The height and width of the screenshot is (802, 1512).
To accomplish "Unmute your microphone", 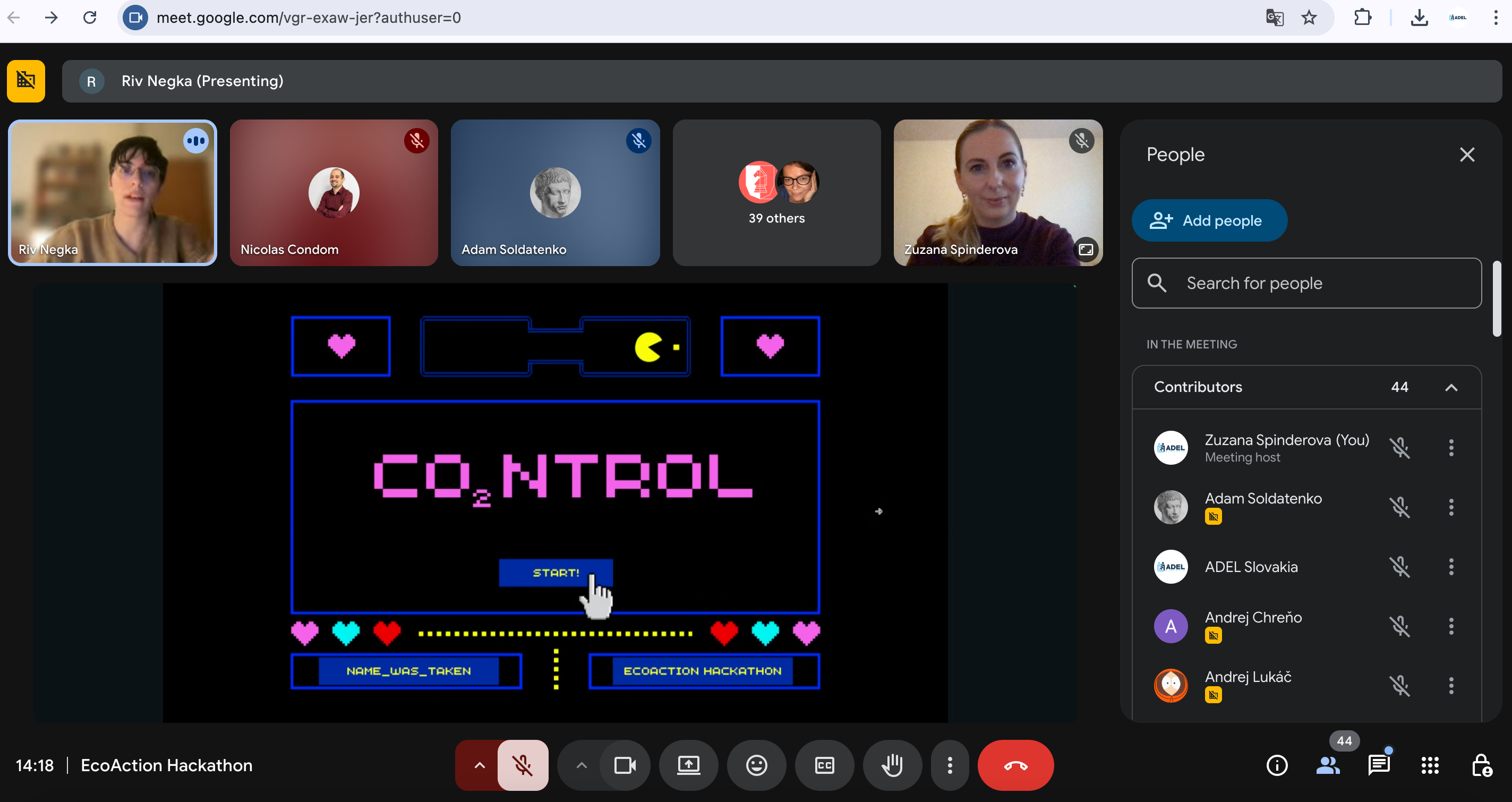I will click(523, 765).
